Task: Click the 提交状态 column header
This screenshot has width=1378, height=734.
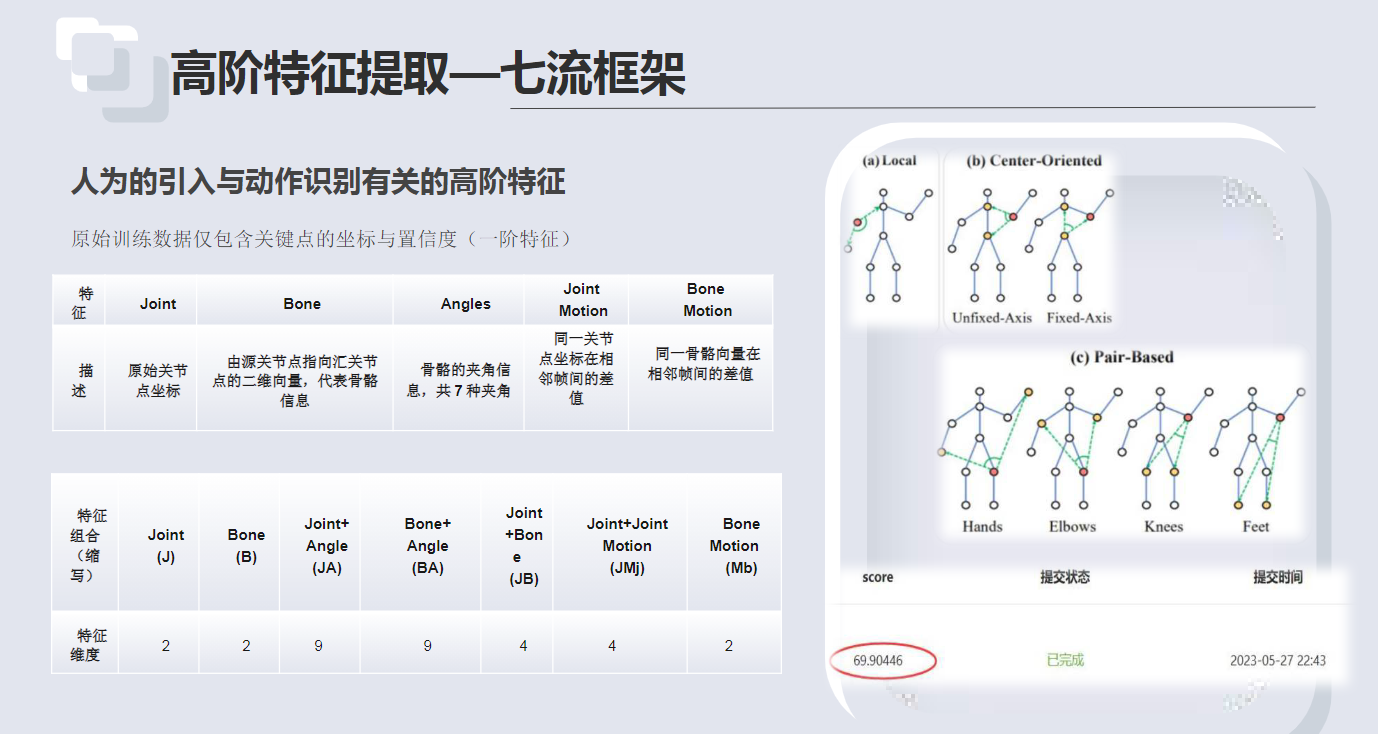Action: (1065, 577)
